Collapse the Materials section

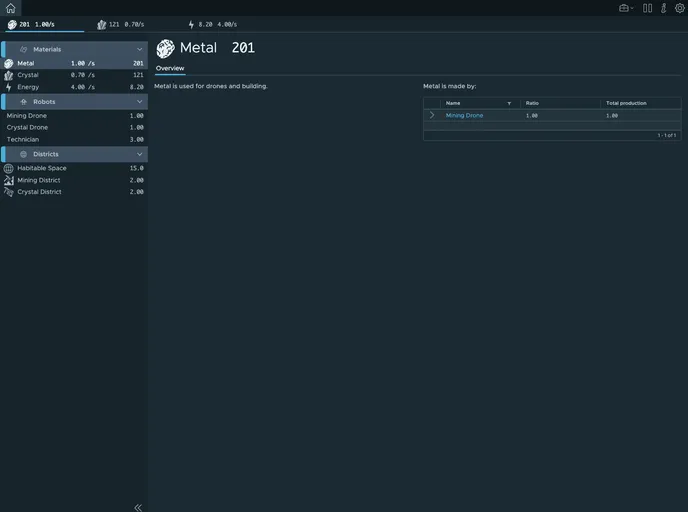(140, 49)
